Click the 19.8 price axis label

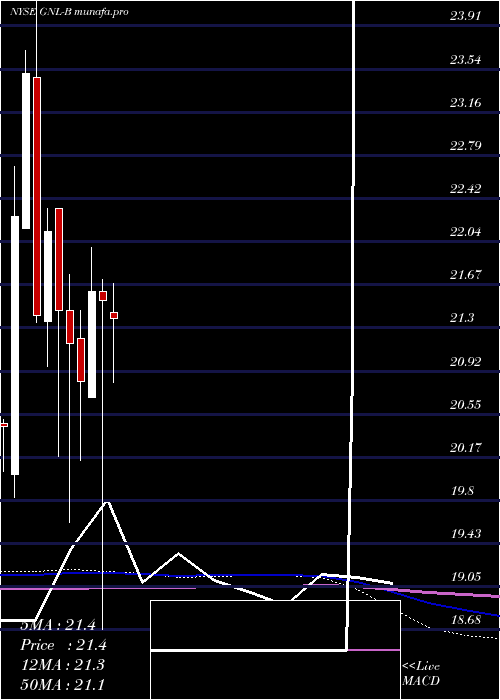coord(462,491)
